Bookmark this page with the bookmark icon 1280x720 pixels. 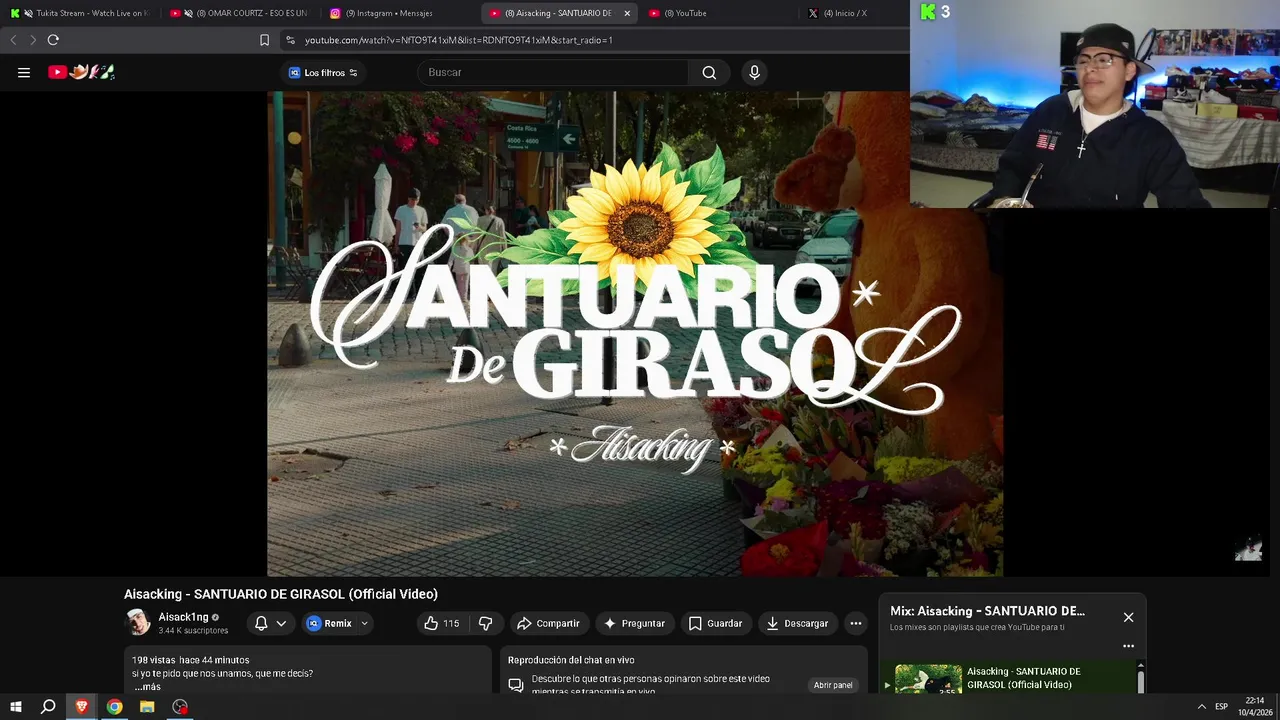click(264, 40)
